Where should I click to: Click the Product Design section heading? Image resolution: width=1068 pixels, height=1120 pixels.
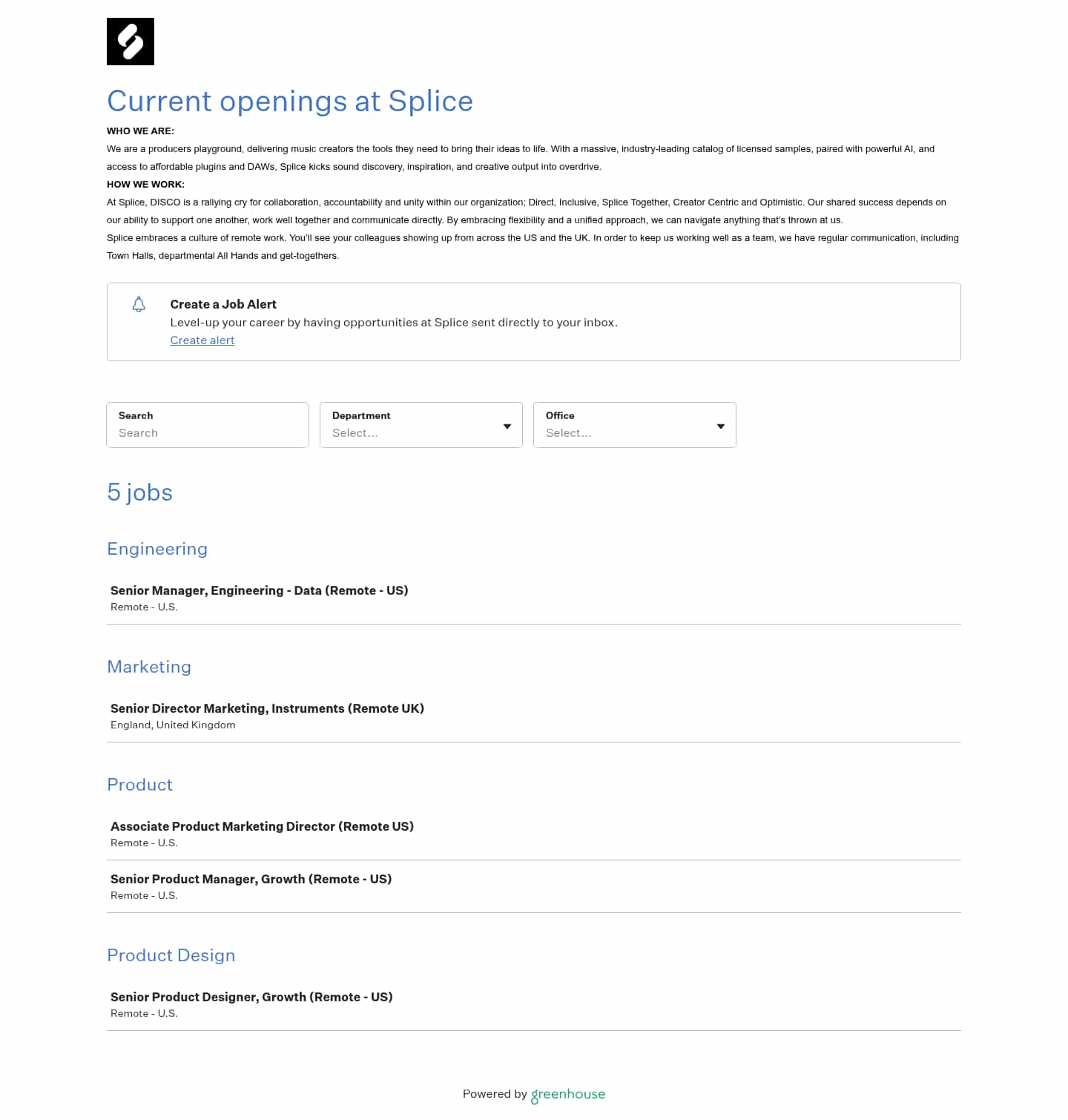click(171, 955)
